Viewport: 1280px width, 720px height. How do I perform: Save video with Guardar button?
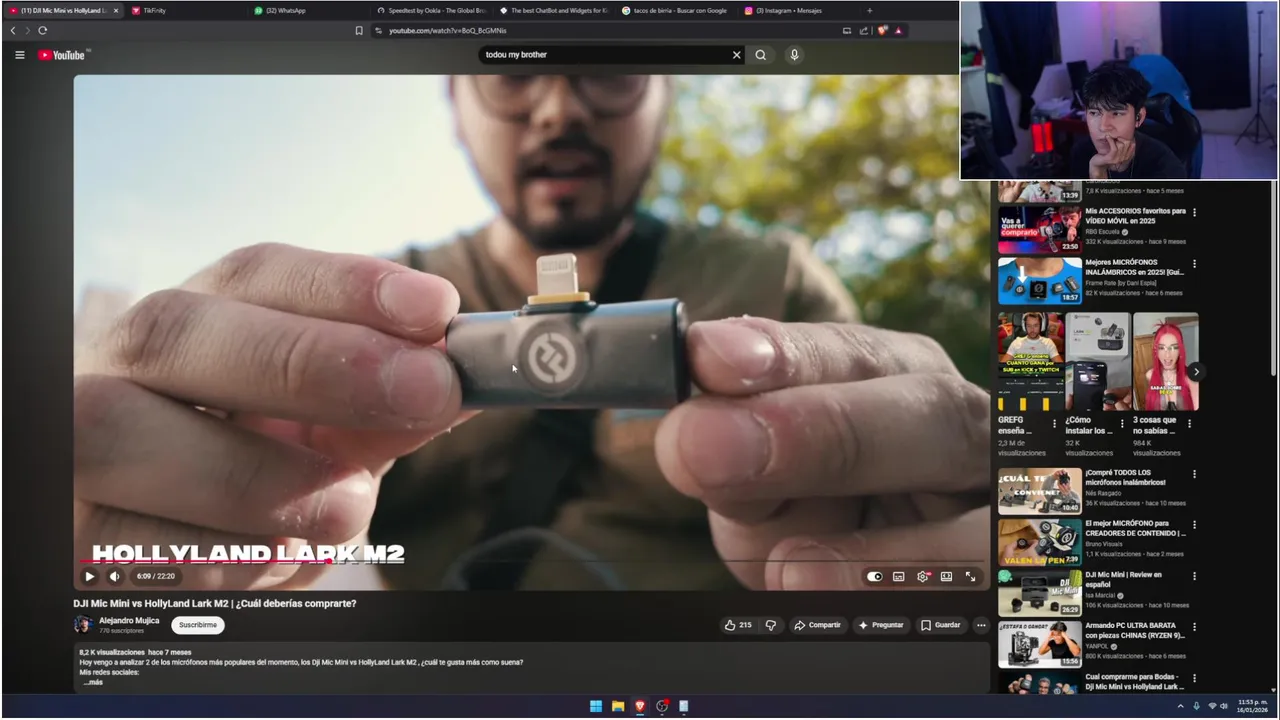click(940, 625)
